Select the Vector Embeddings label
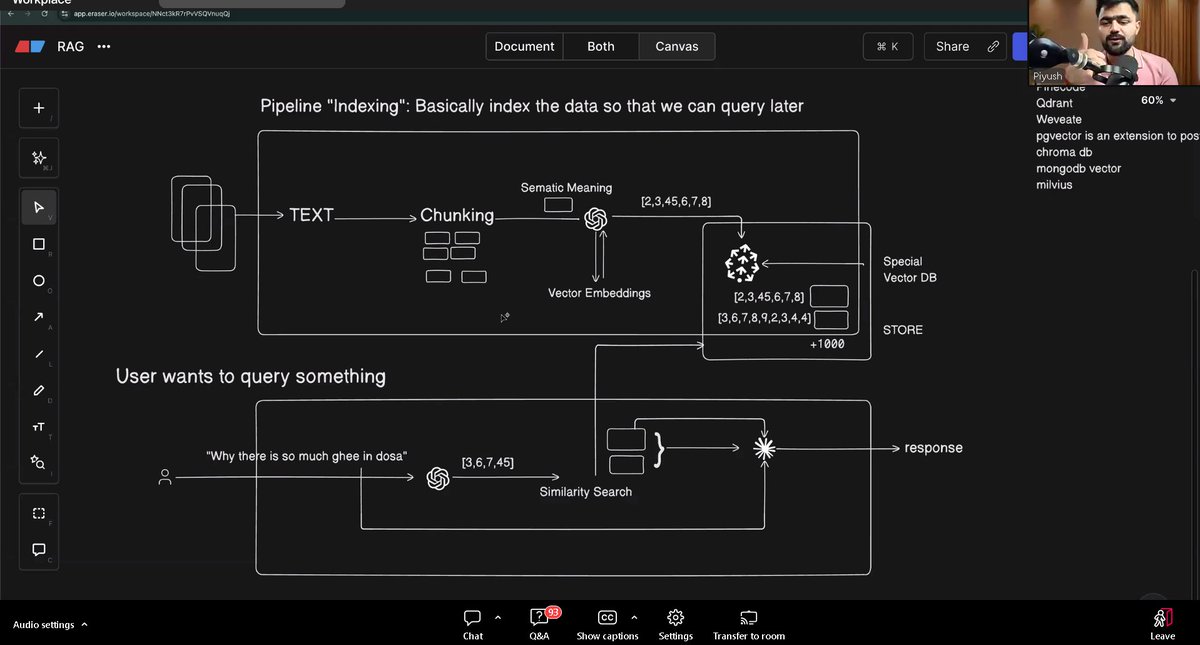The width and height of the screenshot is (1200, 645). [599, 293]
